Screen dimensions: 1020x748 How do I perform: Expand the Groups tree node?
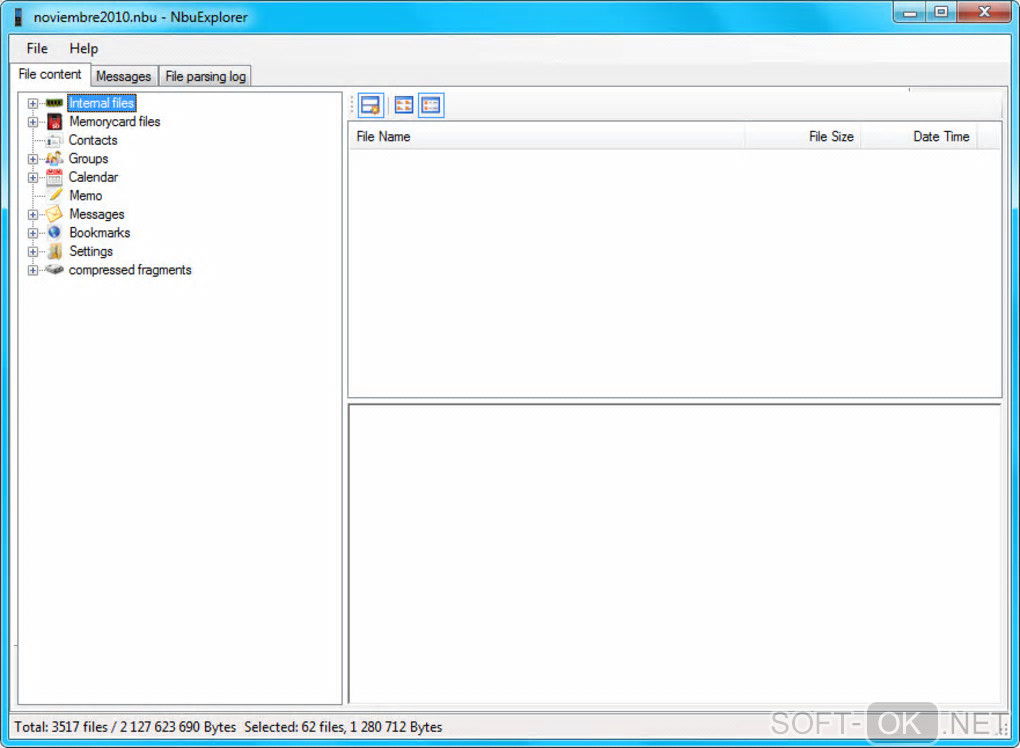[x=33, y=159]
